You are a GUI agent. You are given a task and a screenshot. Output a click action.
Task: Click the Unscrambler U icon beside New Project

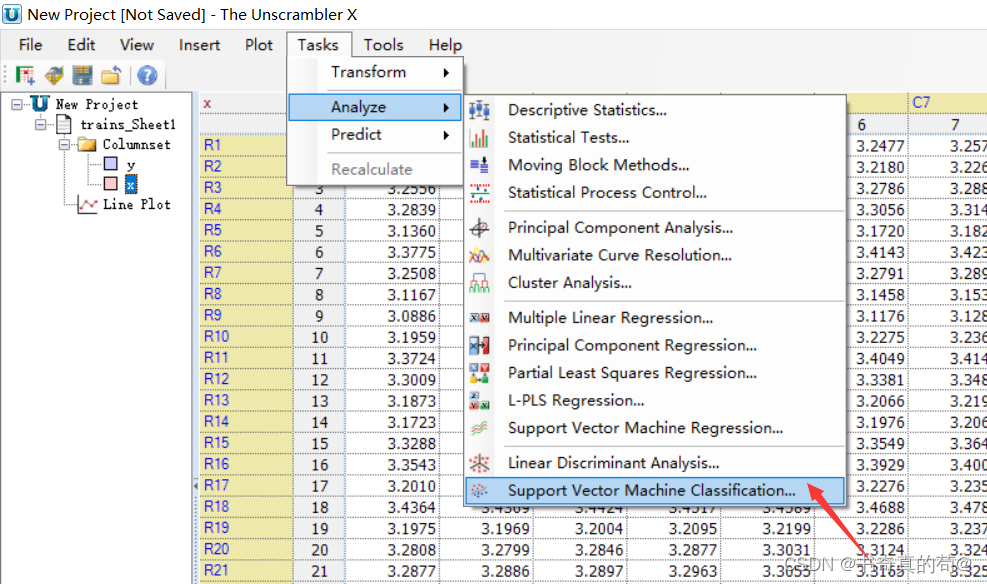point(40,104)
